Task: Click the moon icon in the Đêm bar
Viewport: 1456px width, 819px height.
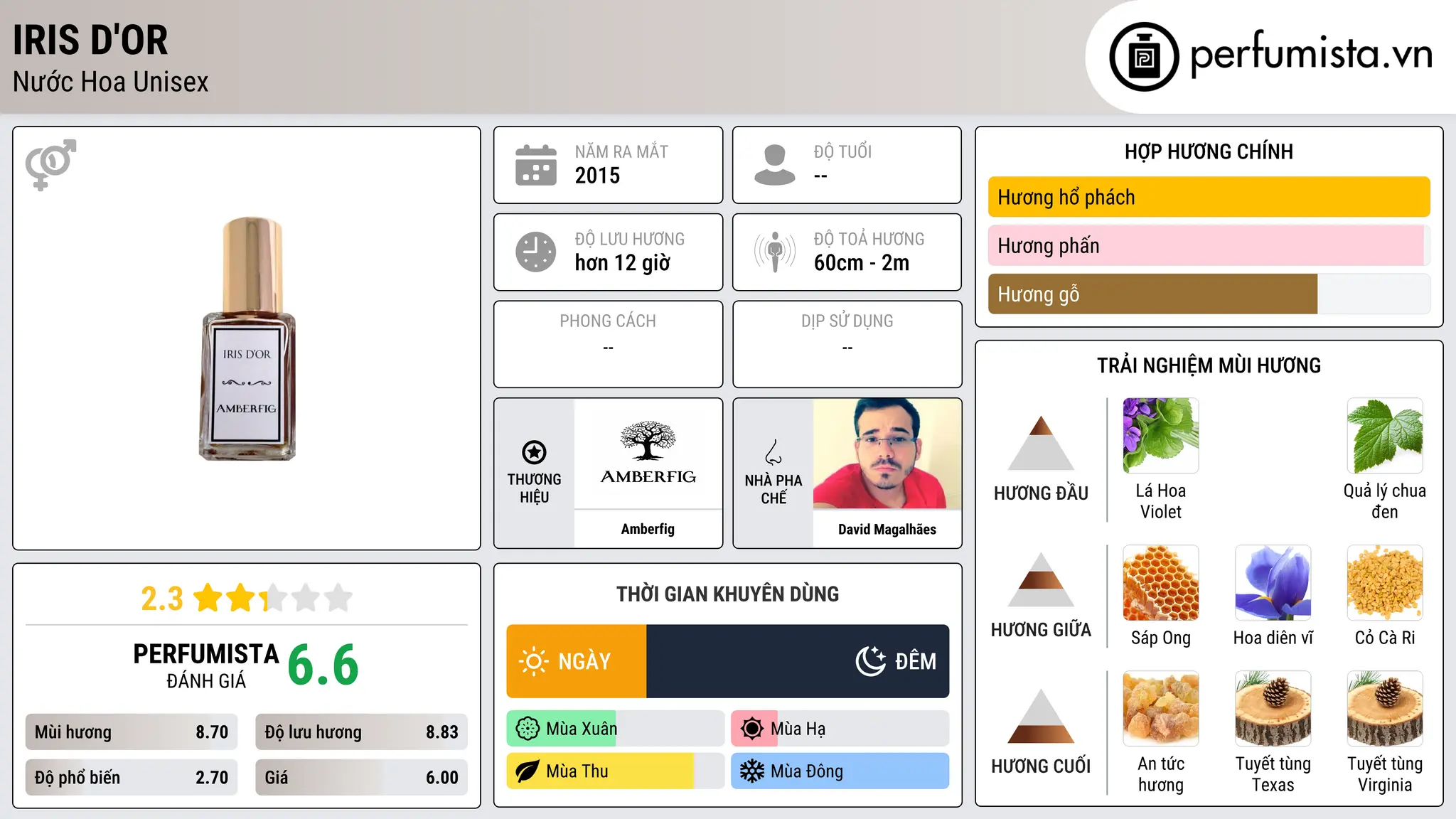Action: click(x=871, y=661)
